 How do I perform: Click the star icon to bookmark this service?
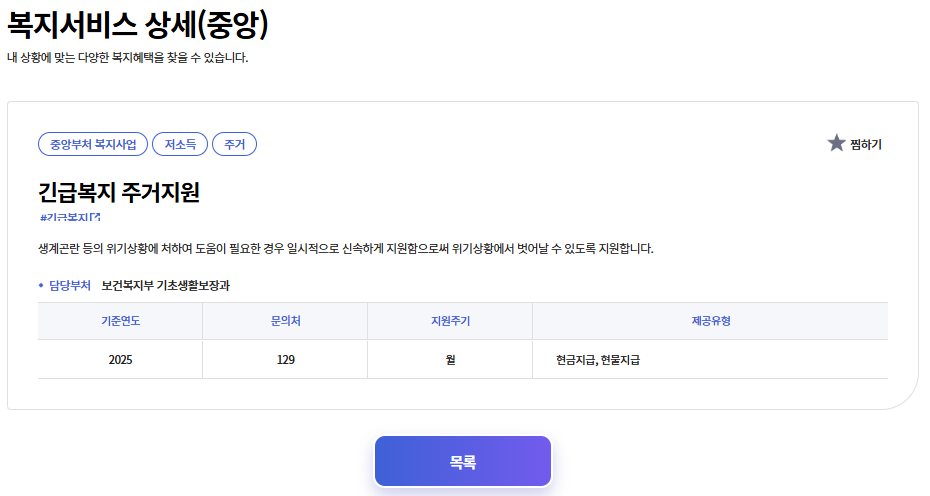(x=837, y=144)
